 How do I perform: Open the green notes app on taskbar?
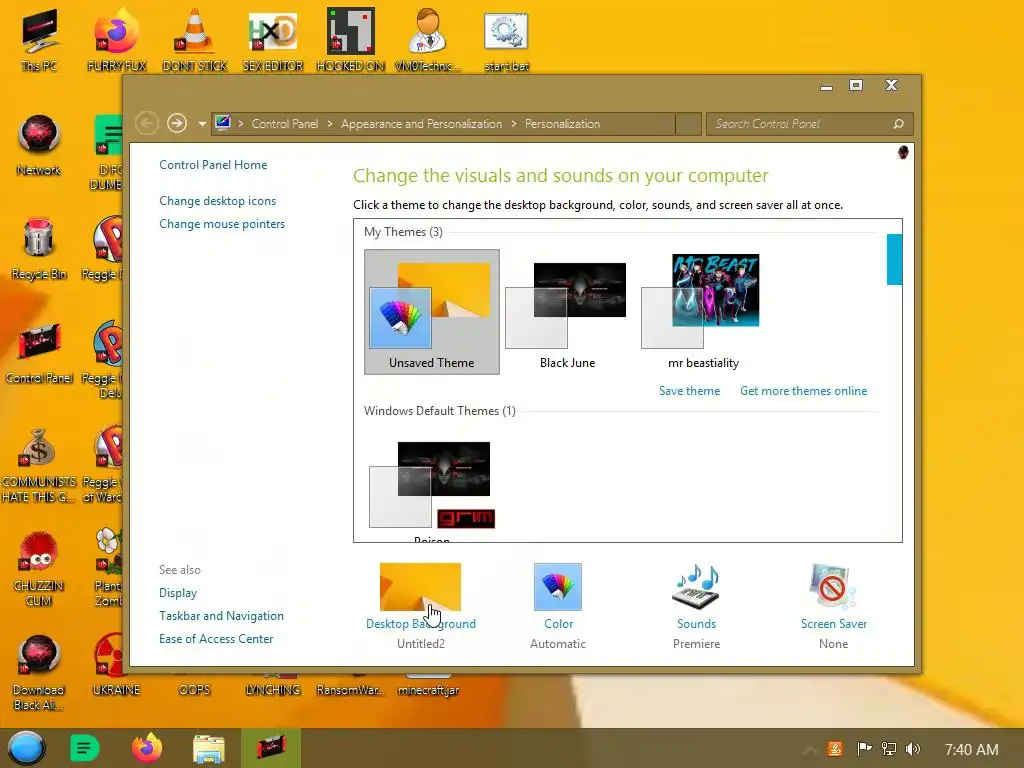pyautogui.click(x=84, y=748)
